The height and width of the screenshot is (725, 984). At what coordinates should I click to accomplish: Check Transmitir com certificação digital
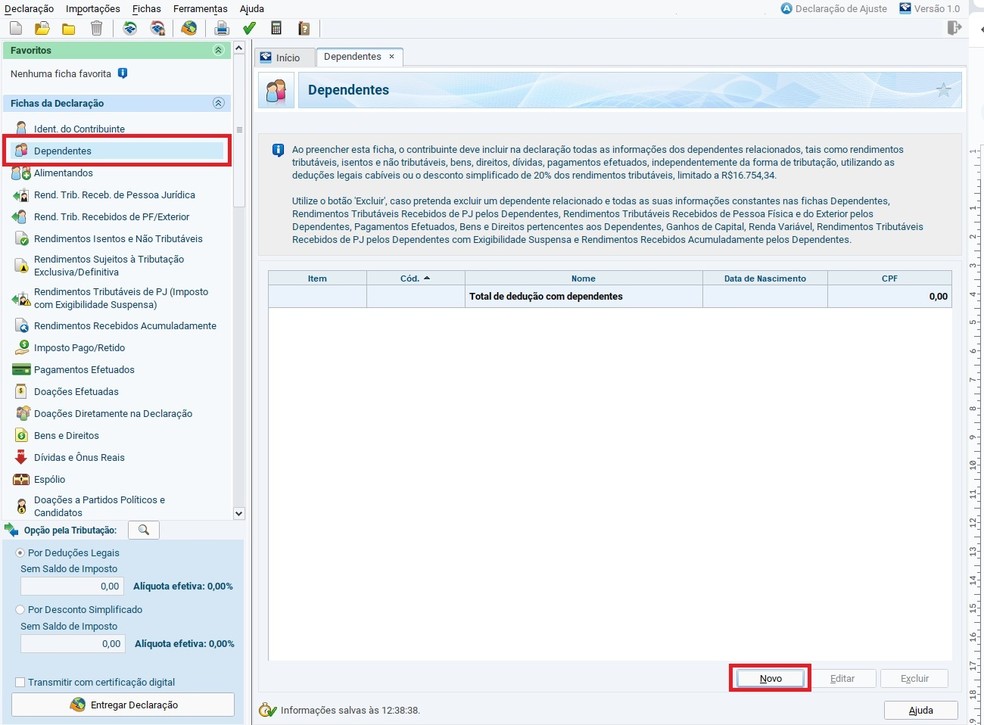[x=20, y=682]
